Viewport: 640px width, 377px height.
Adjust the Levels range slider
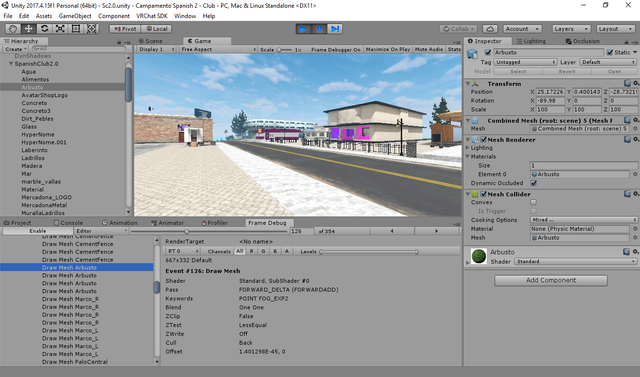point(369,252)
